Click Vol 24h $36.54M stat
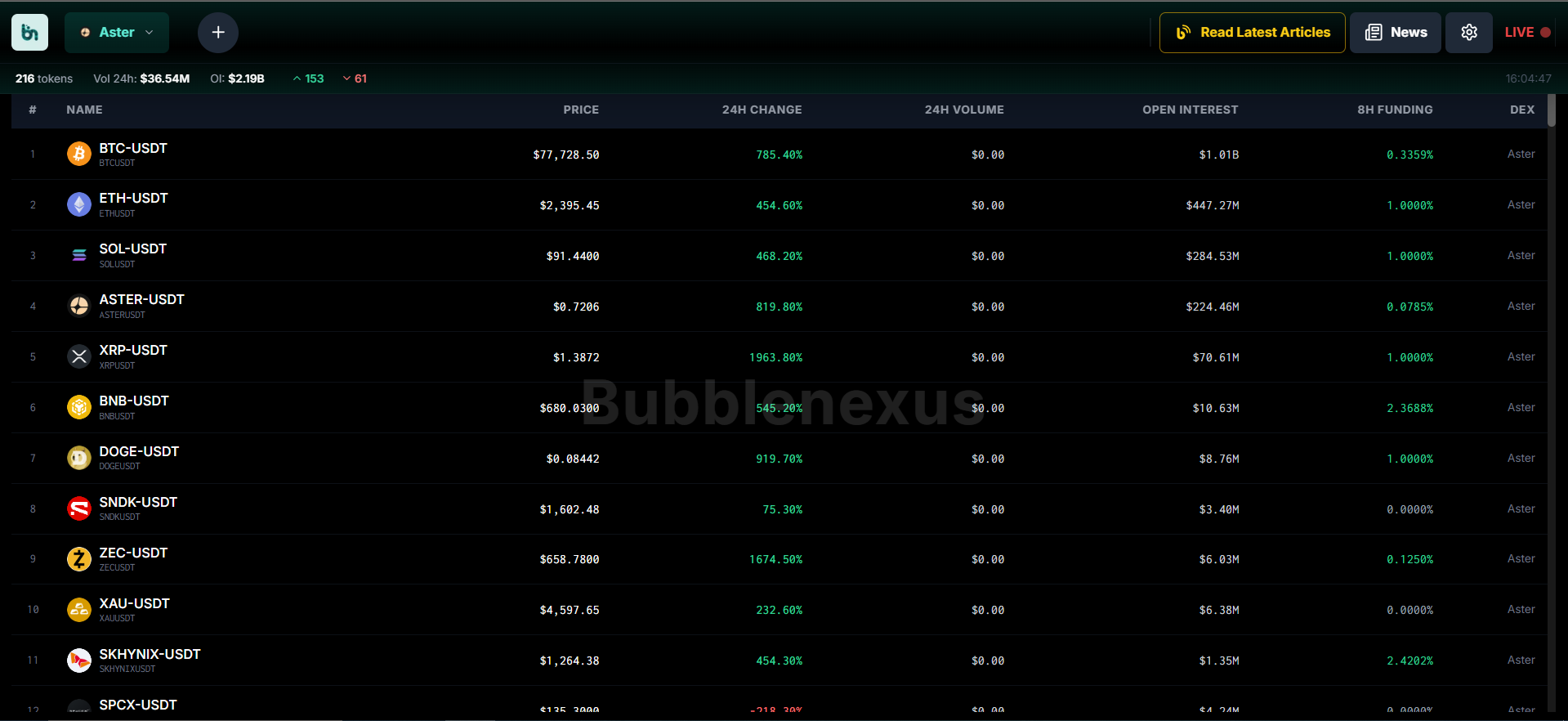Image resolution: width=1568 pixels, height=721 pixels. [x=141, y=78]
